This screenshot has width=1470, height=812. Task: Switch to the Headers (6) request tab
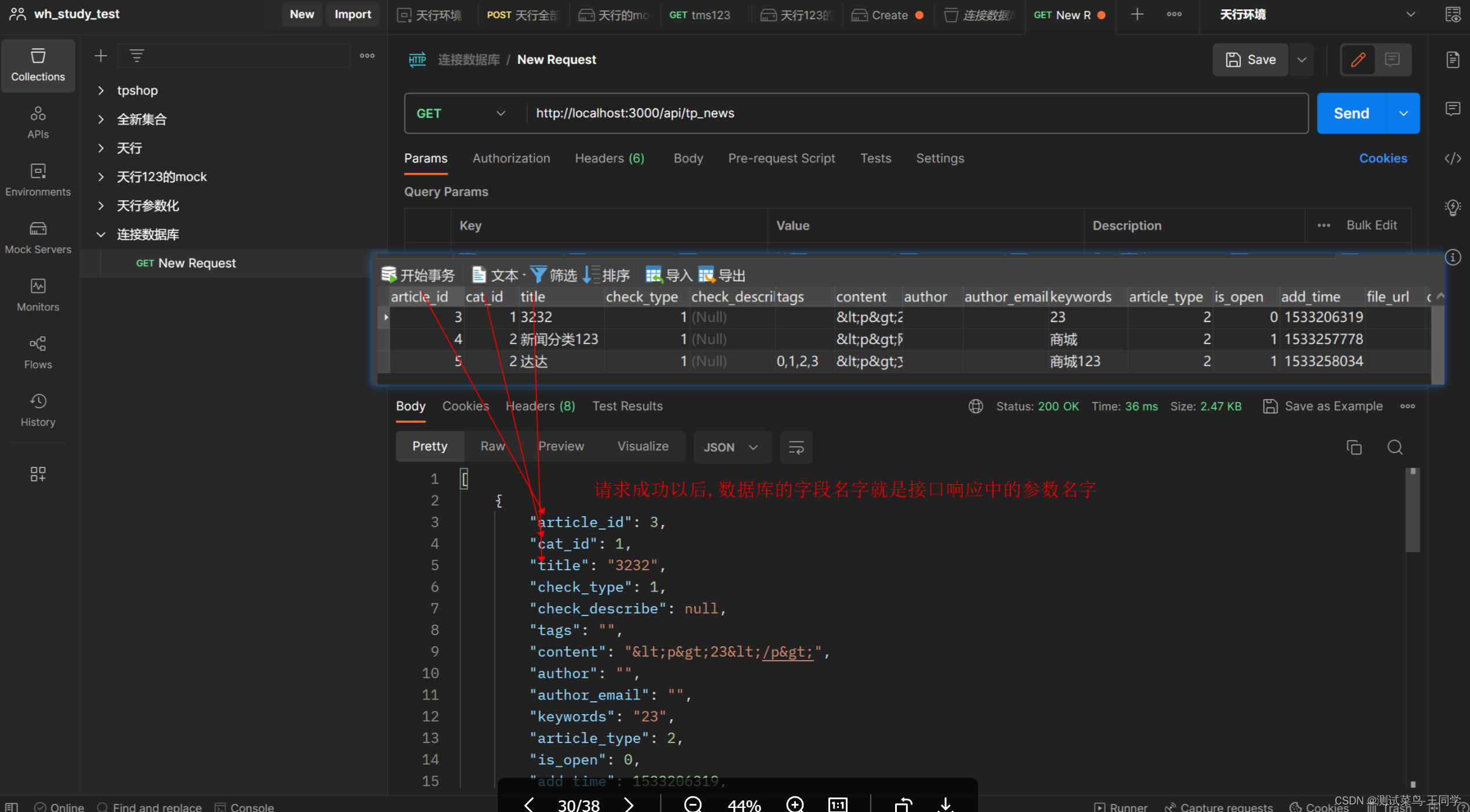click(x=610, y=158)
